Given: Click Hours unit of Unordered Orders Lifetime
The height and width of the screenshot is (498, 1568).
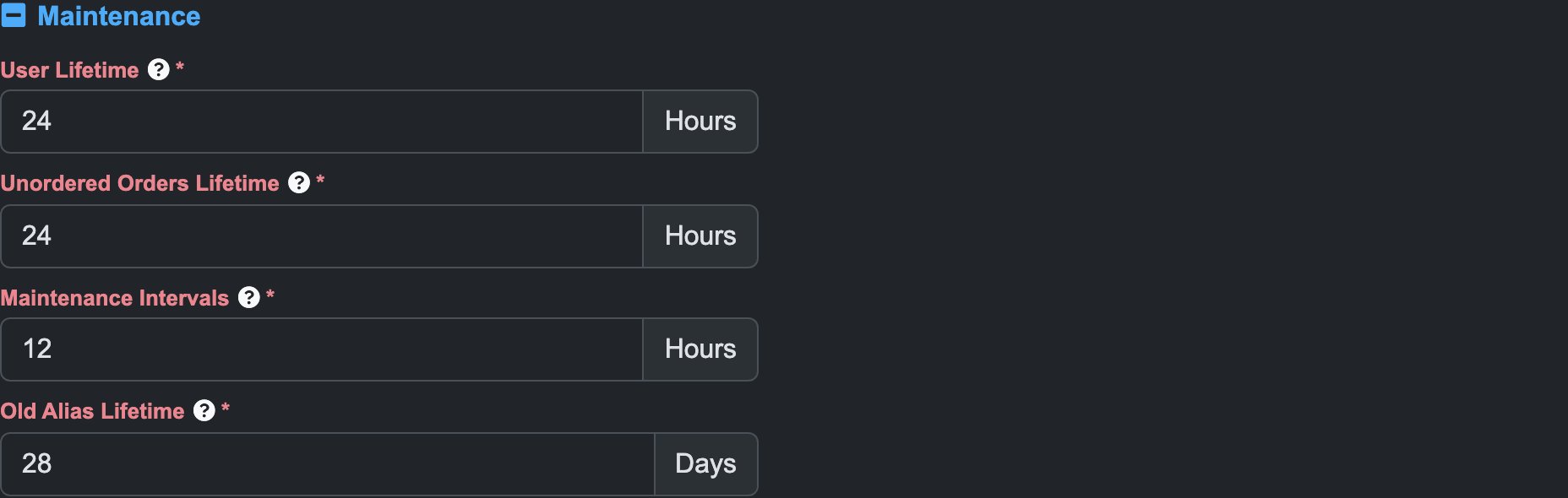Looking at the screenshot, I should point(700,236).
